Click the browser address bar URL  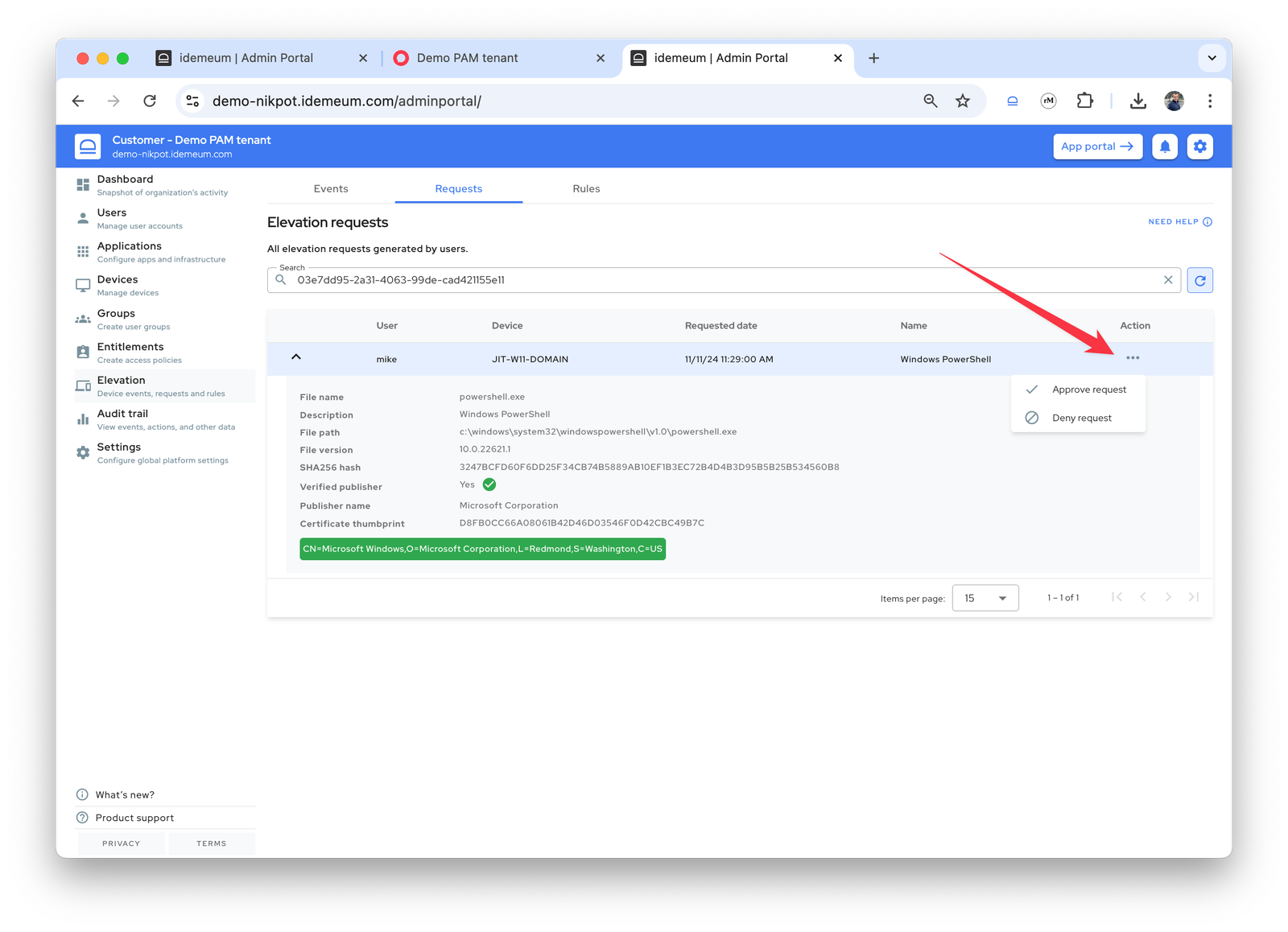click(347, 101)
